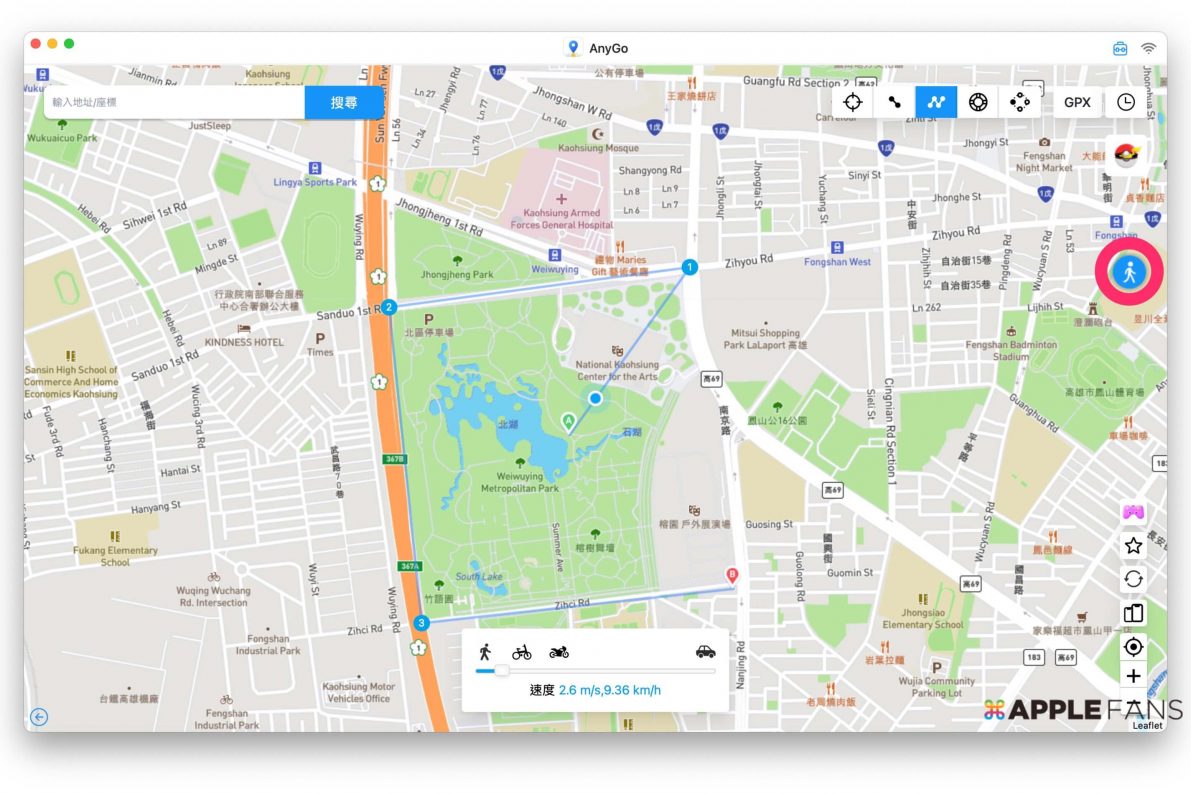Select the teleport mode crosshair icon
The image size is (1191, 794).
pos(852,102)
